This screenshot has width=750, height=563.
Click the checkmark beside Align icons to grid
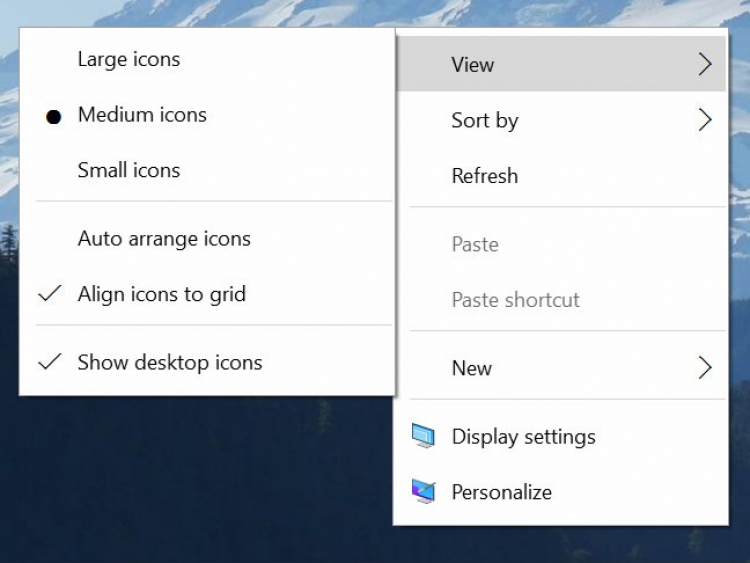click(x=50, y=294)
